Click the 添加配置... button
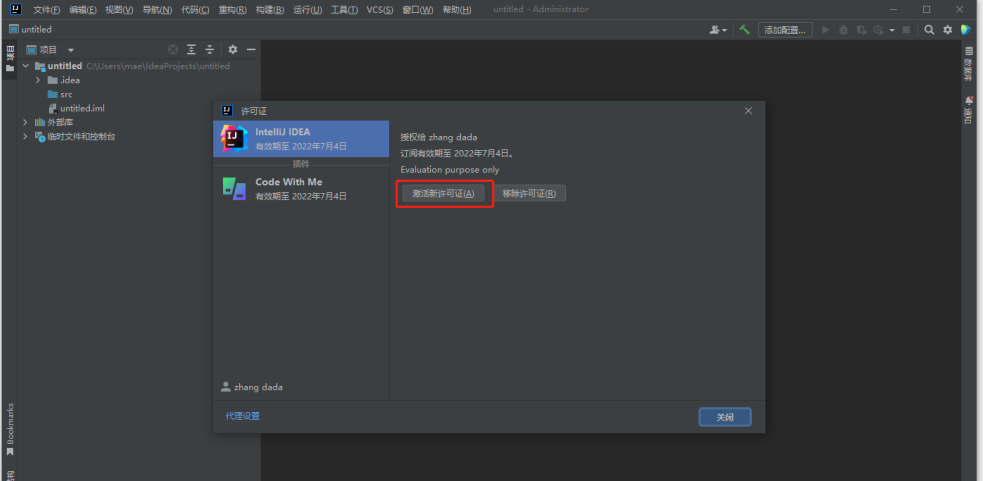The height and width of the screenshot is (481, 983). 785,29
